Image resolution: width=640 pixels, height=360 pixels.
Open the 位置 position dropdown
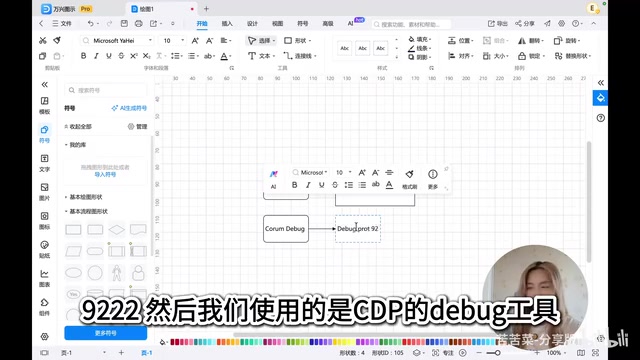tap(461, 40)
